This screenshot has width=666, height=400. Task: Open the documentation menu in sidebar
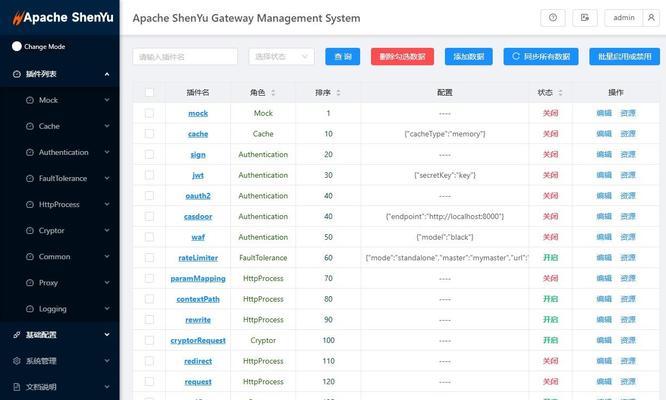click(59, 387)
